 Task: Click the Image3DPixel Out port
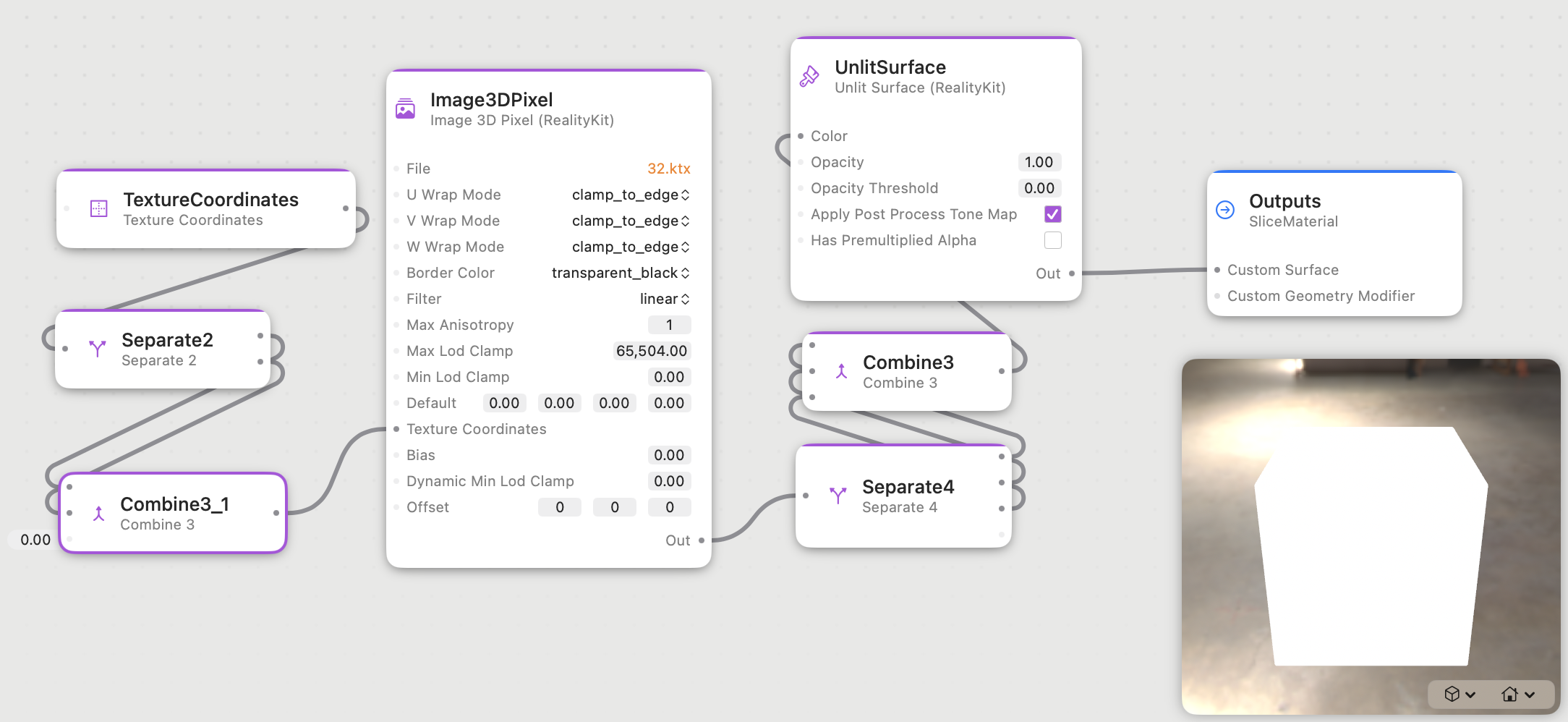coord(702,540)
